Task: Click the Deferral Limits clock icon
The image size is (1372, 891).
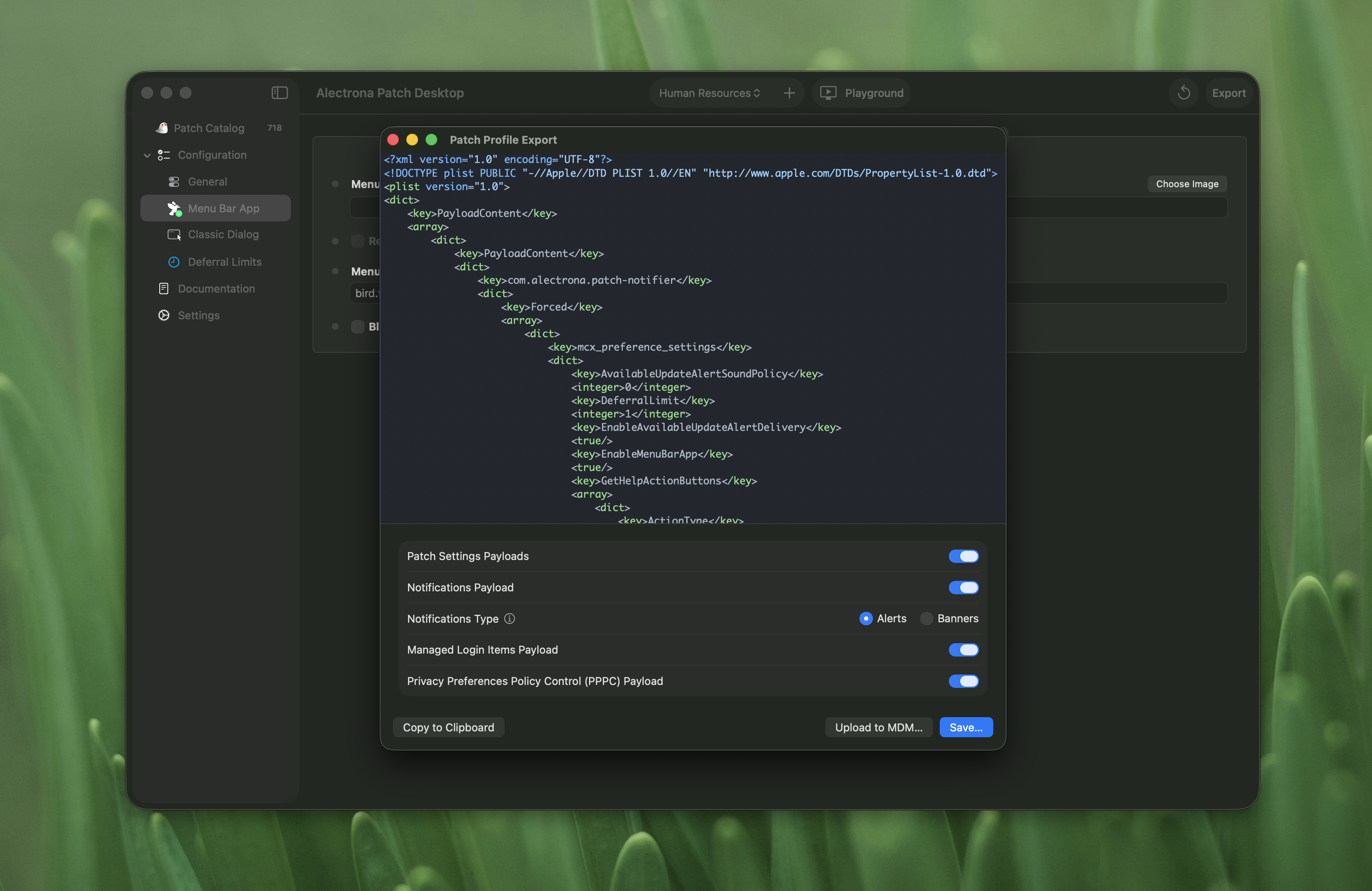Action: point(173,262)
